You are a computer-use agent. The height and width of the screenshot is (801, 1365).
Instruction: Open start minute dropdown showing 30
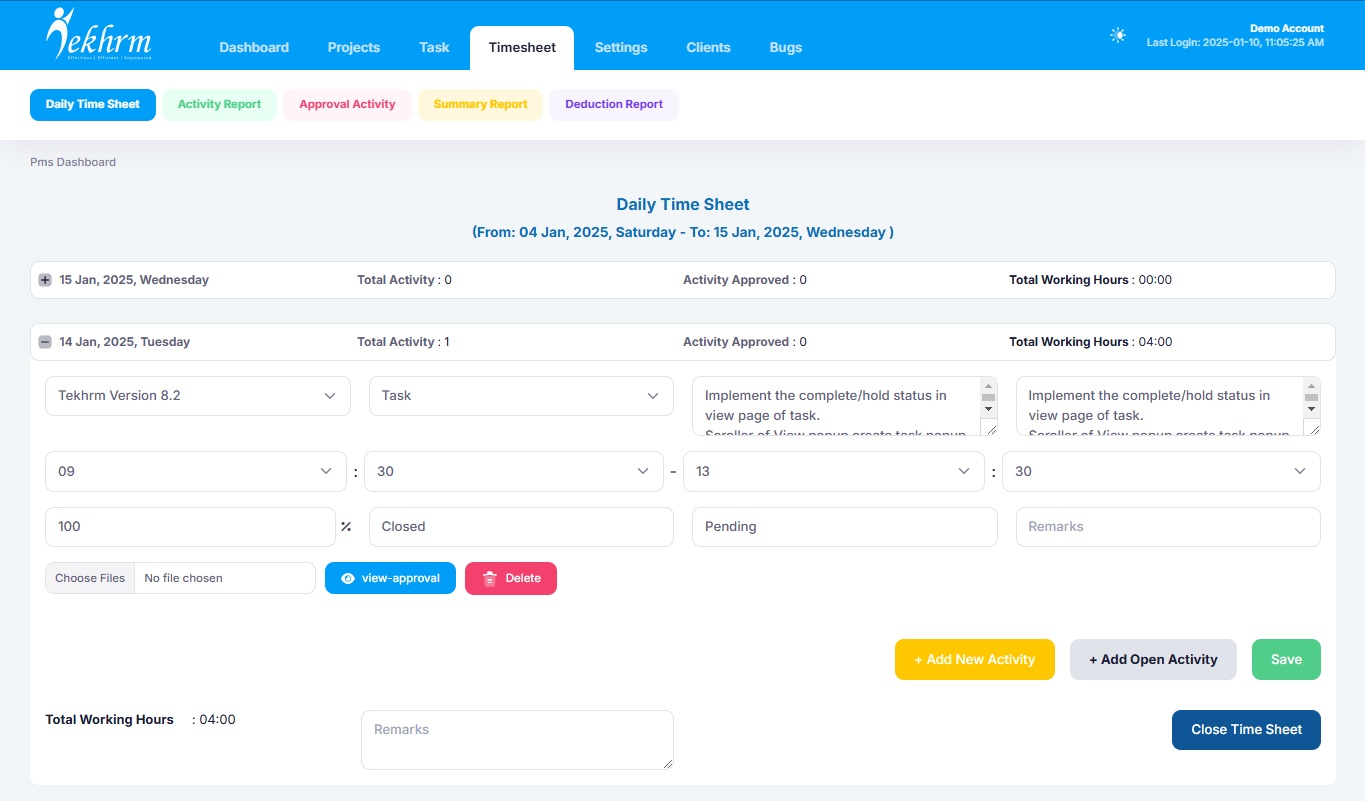tap(514, 471)
